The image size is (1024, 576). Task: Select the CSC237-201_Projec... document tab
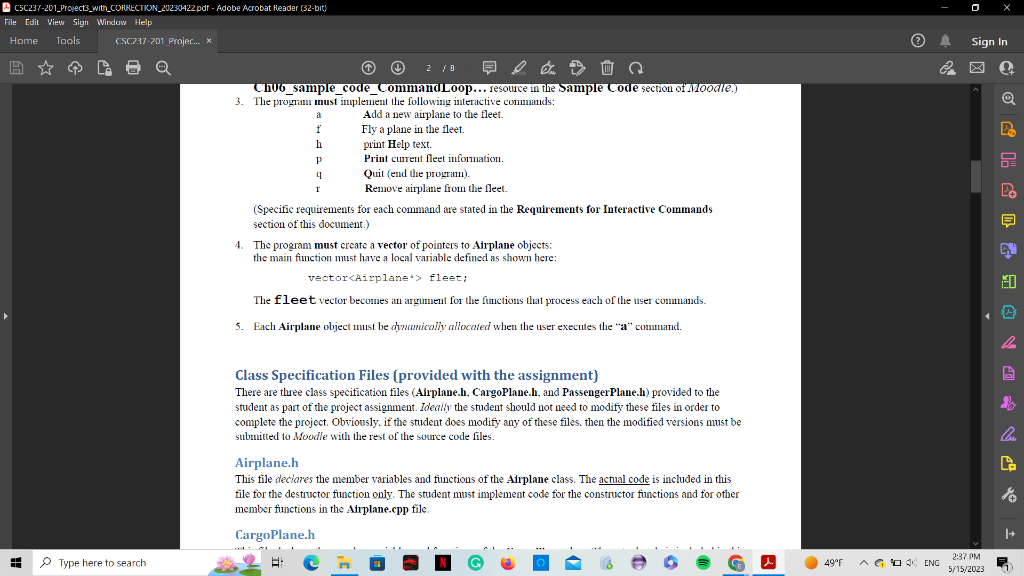coord(157,41)
